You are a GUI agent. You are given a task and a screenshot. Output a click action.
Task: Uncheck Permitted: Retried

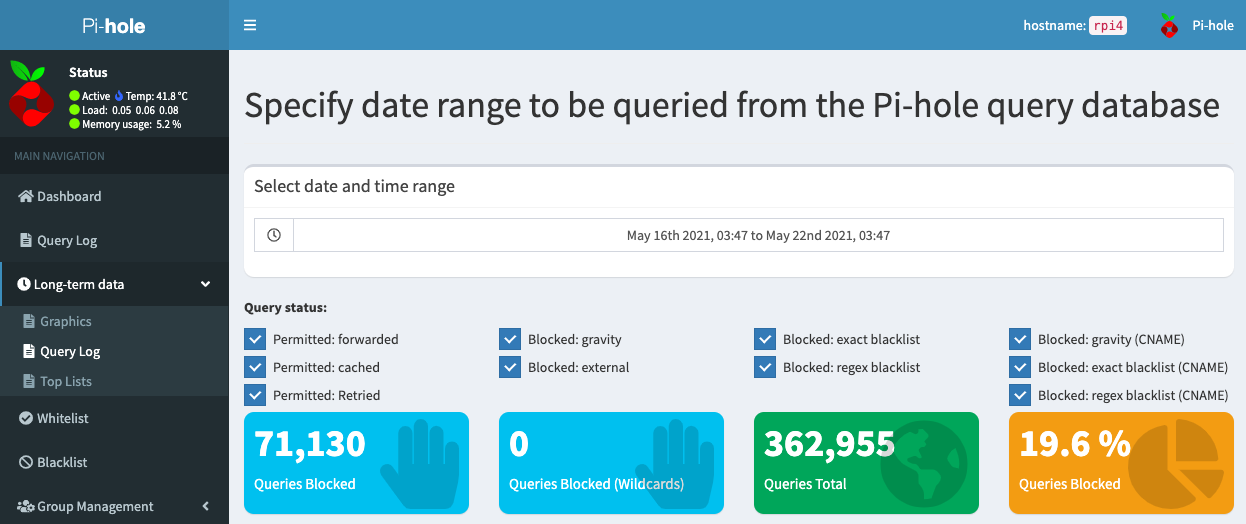254,395
